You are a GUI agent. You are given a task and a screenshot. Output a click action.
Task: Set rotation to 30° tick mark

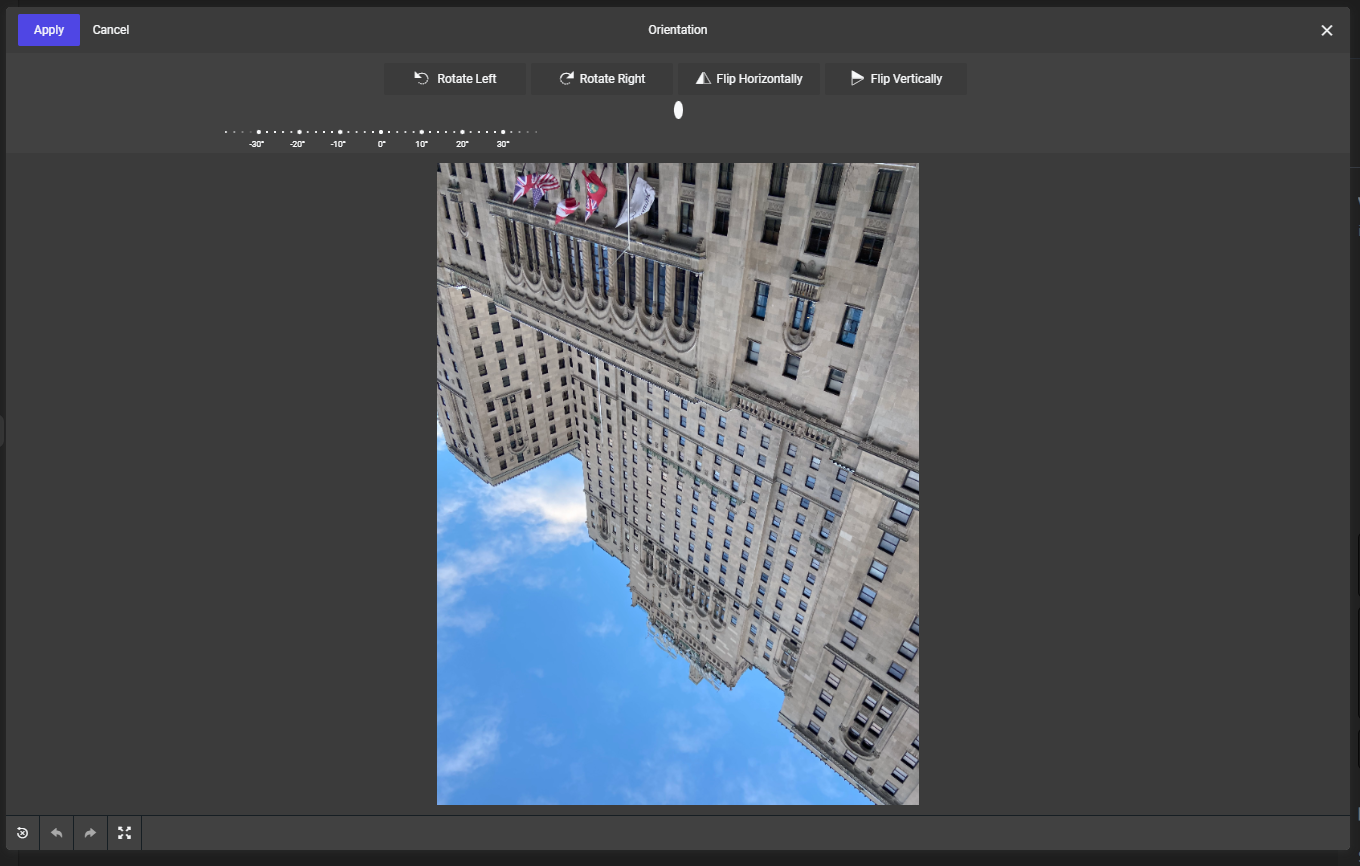tap(503, 132)
